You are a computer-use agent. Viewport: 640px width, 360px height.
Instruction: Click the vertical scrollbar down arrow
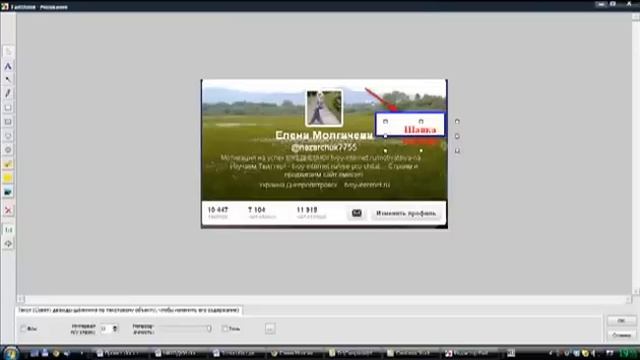[x=636, y=291]
